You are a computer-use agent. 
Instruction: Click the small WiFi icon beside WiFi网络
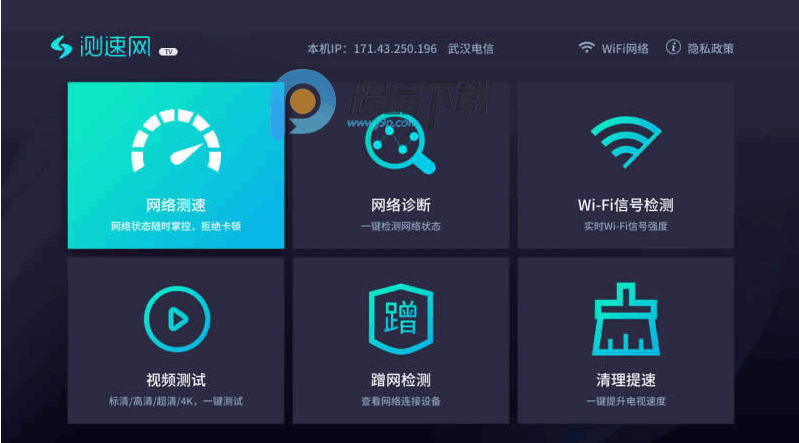point(587,47)
